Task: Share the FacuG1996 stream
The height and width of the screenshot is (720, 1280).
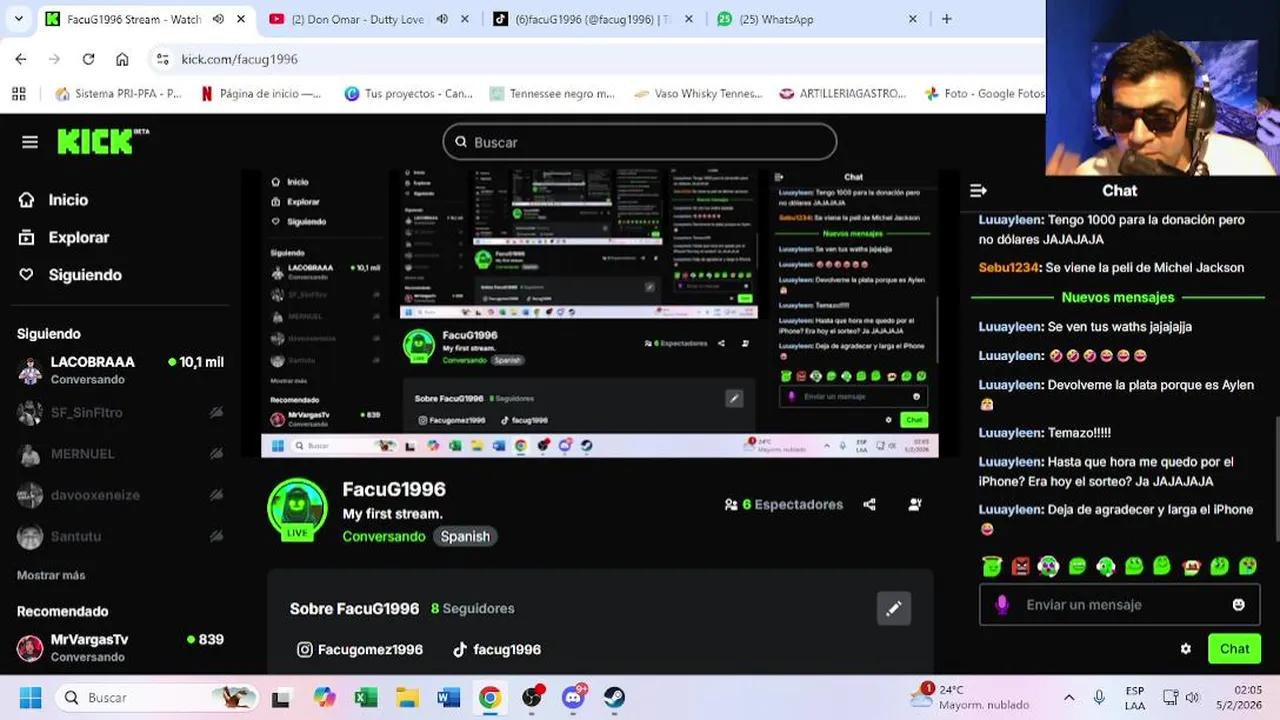Action: tap(870, 505)
